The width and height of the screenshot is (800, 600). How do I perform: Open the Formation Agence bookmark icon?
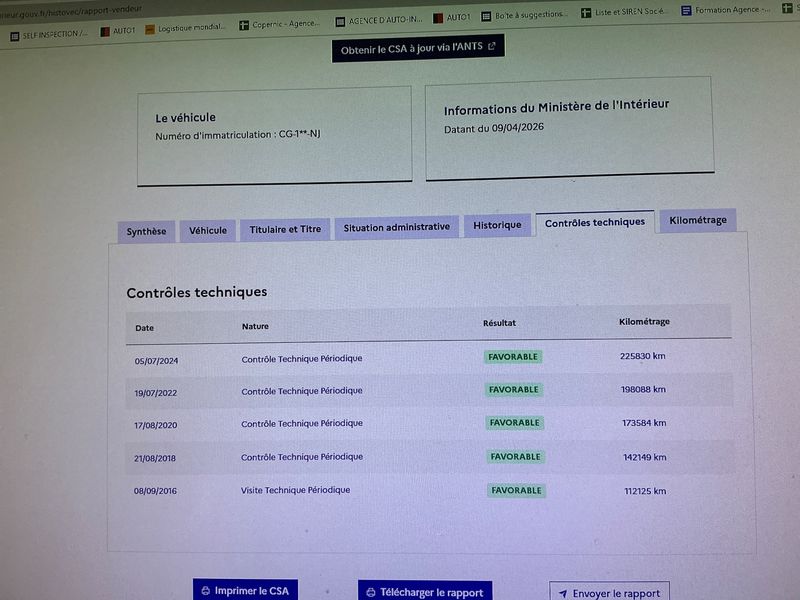click(x=687, y=10)
